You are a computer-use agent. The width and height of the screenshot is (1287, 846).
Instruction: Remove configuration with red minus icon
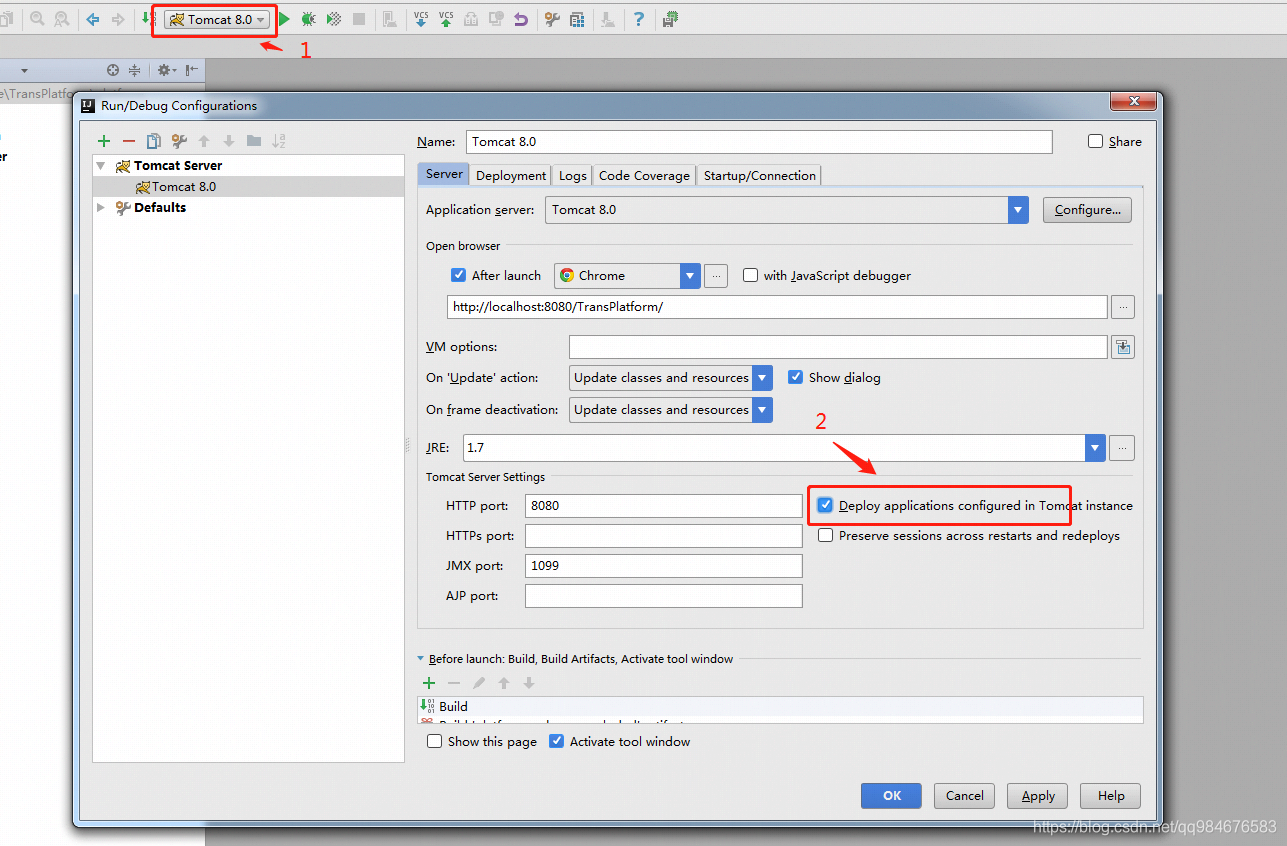point(129,141)
